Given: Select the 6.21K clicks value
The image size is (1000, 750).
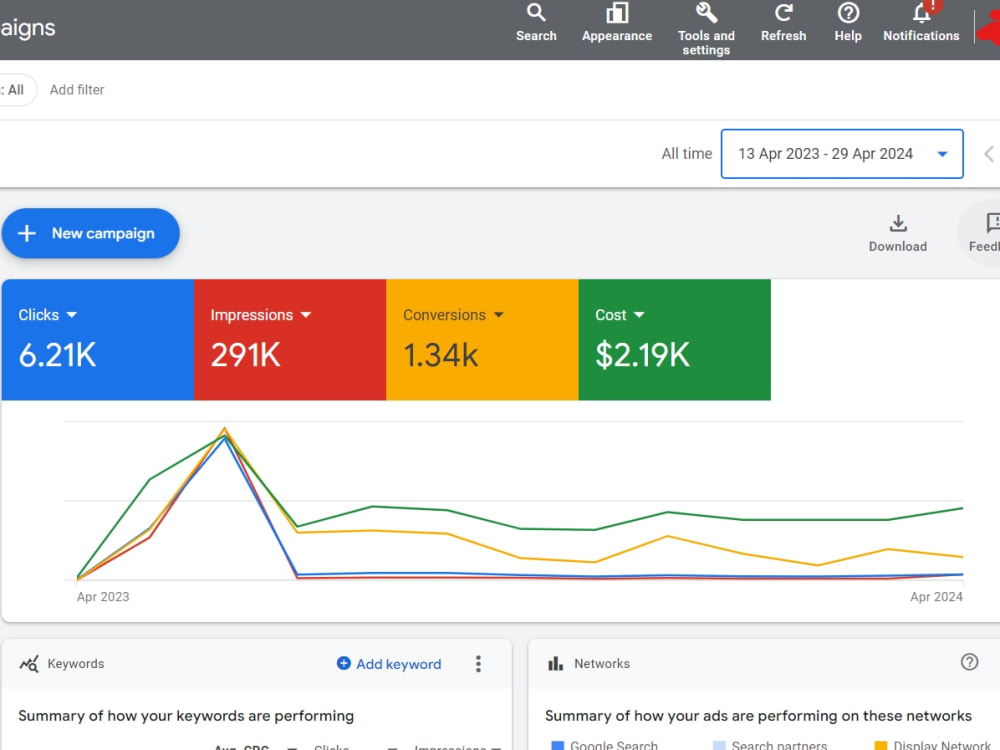Looking at the screenshot, I should [57, 355].
